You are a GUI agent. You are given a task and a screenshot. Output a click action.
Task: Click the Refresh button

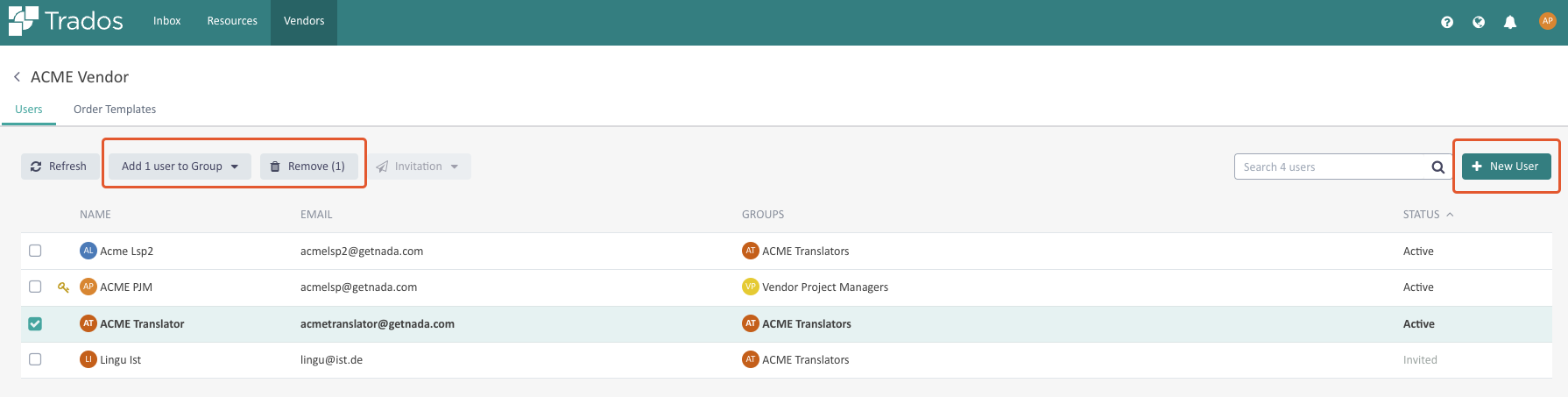pos(59,167)
